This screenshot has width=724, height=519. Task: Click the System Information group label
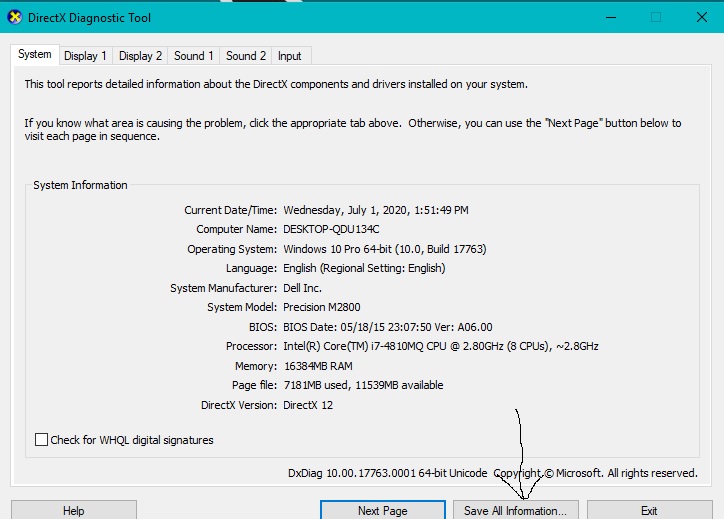tap(80, 185)
